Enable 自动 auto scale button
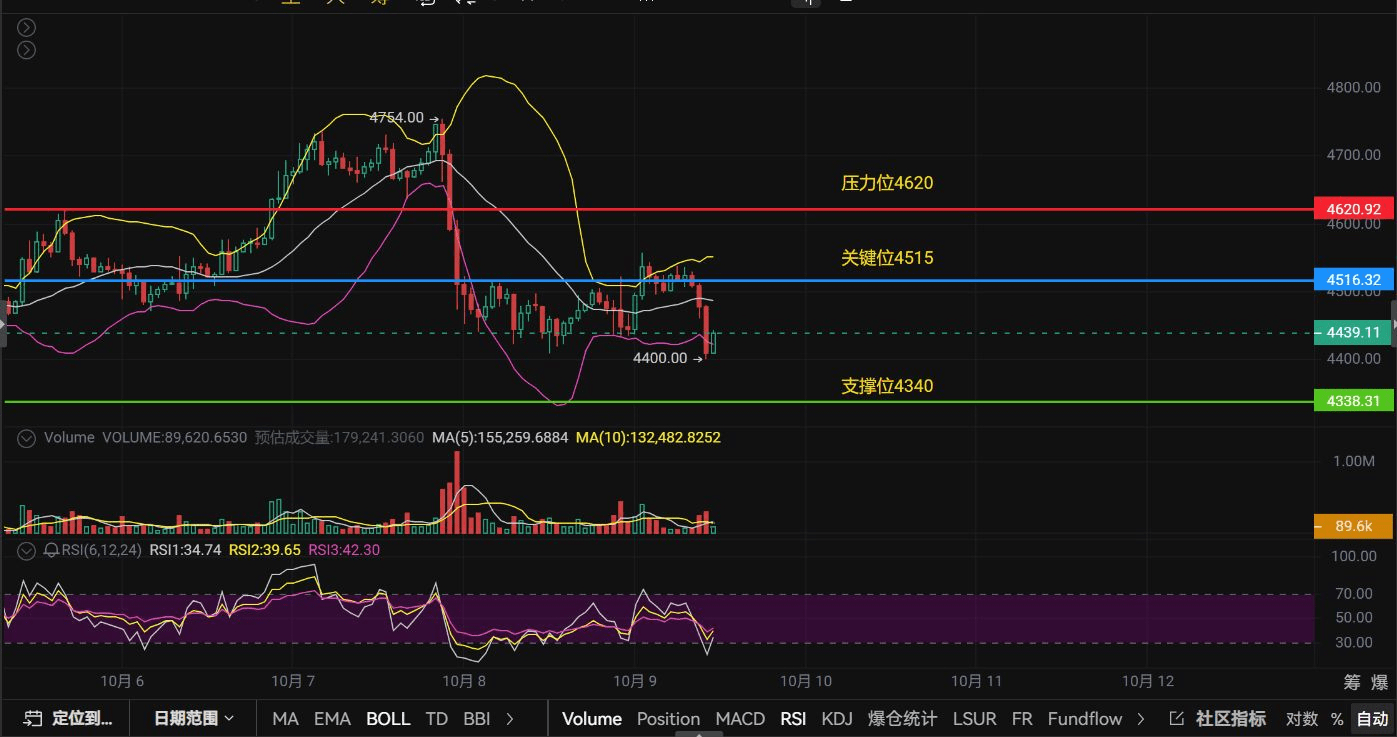This screenshot has height=737, width=1397. [1372, 718]
